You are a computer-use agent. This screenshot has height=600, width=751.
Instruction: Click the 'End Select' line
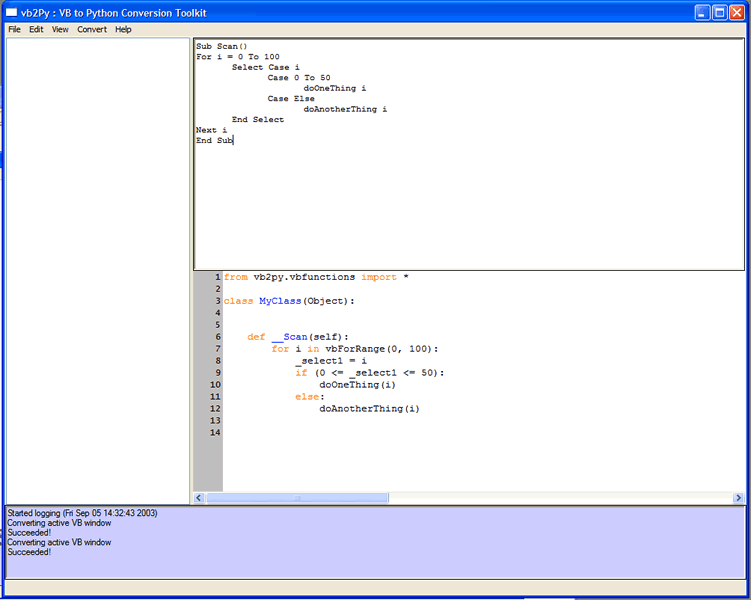pos(258,120)
